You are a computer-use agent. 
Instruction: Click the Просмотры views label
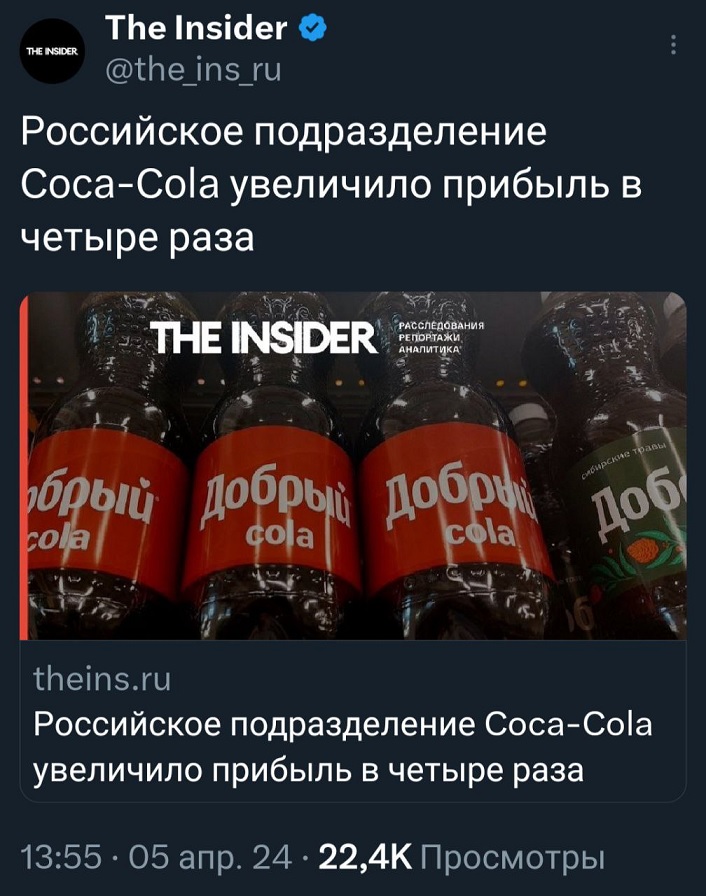coord(512,858)
